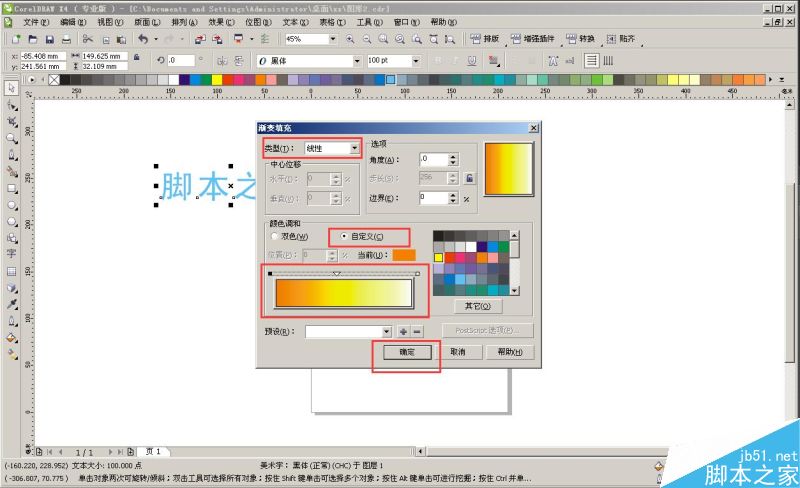Pick the yellow swatch in dialog palette
Screen dimensions: 800x488
[438, 258]
